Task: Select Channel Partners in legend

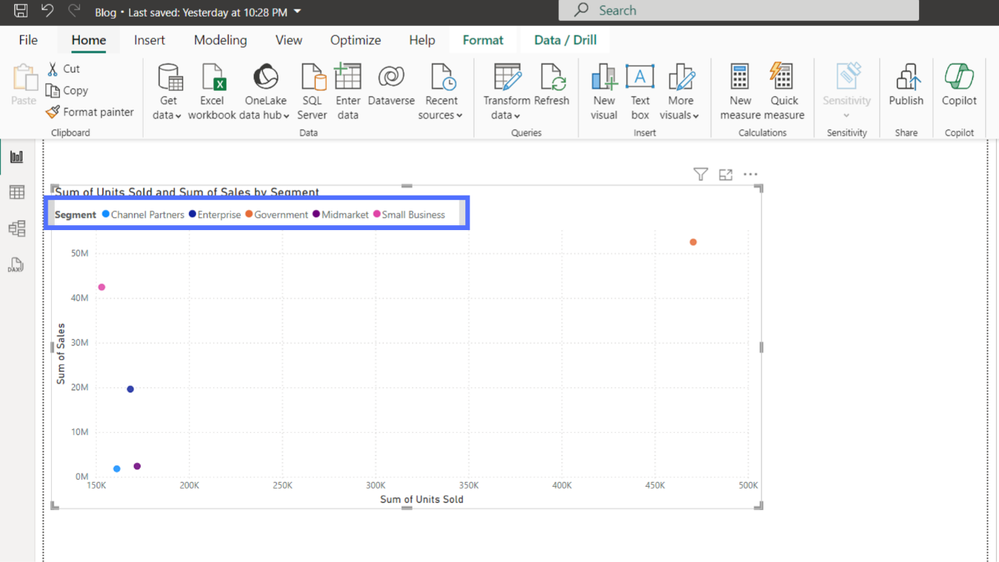Action: pyautogui.click(x=143, y=215)
